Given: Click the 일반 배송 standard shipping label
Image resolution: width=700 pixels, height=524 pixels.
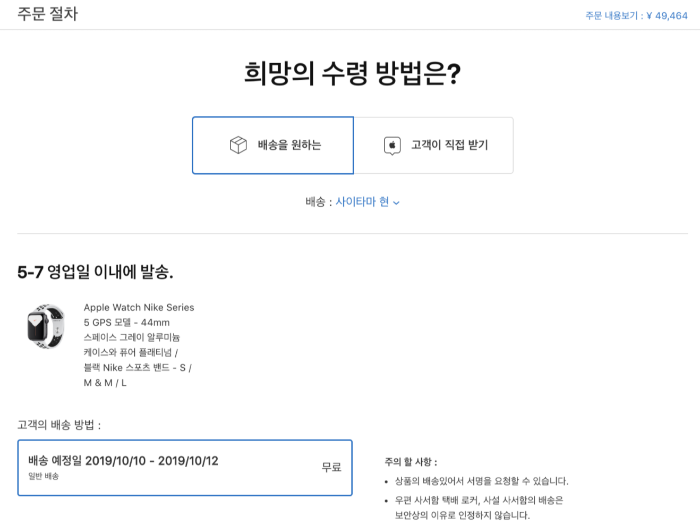Looking at the screenshot, I should (43, 476).
